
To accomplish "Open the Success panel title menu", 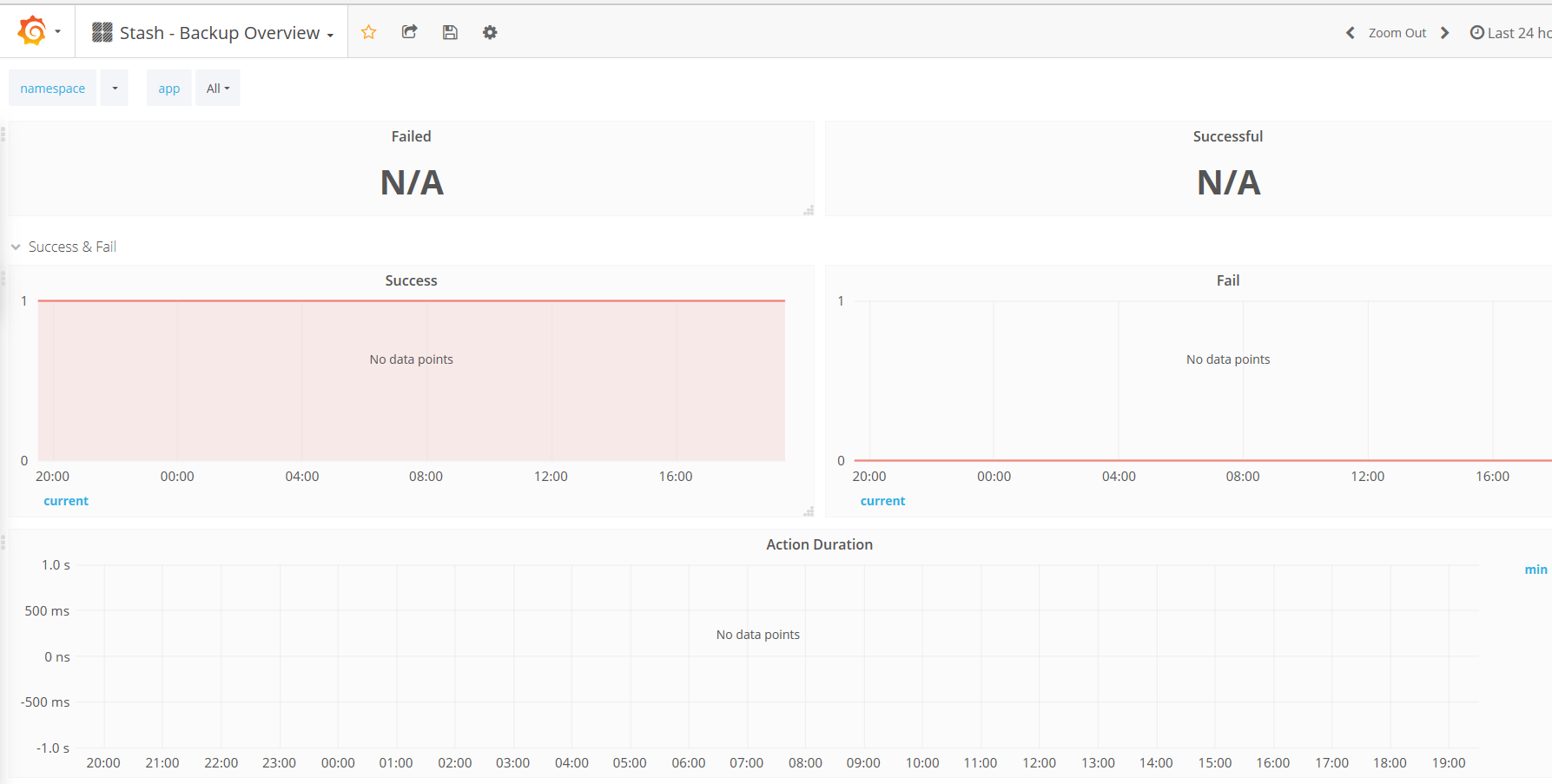I will coord(411,280).
